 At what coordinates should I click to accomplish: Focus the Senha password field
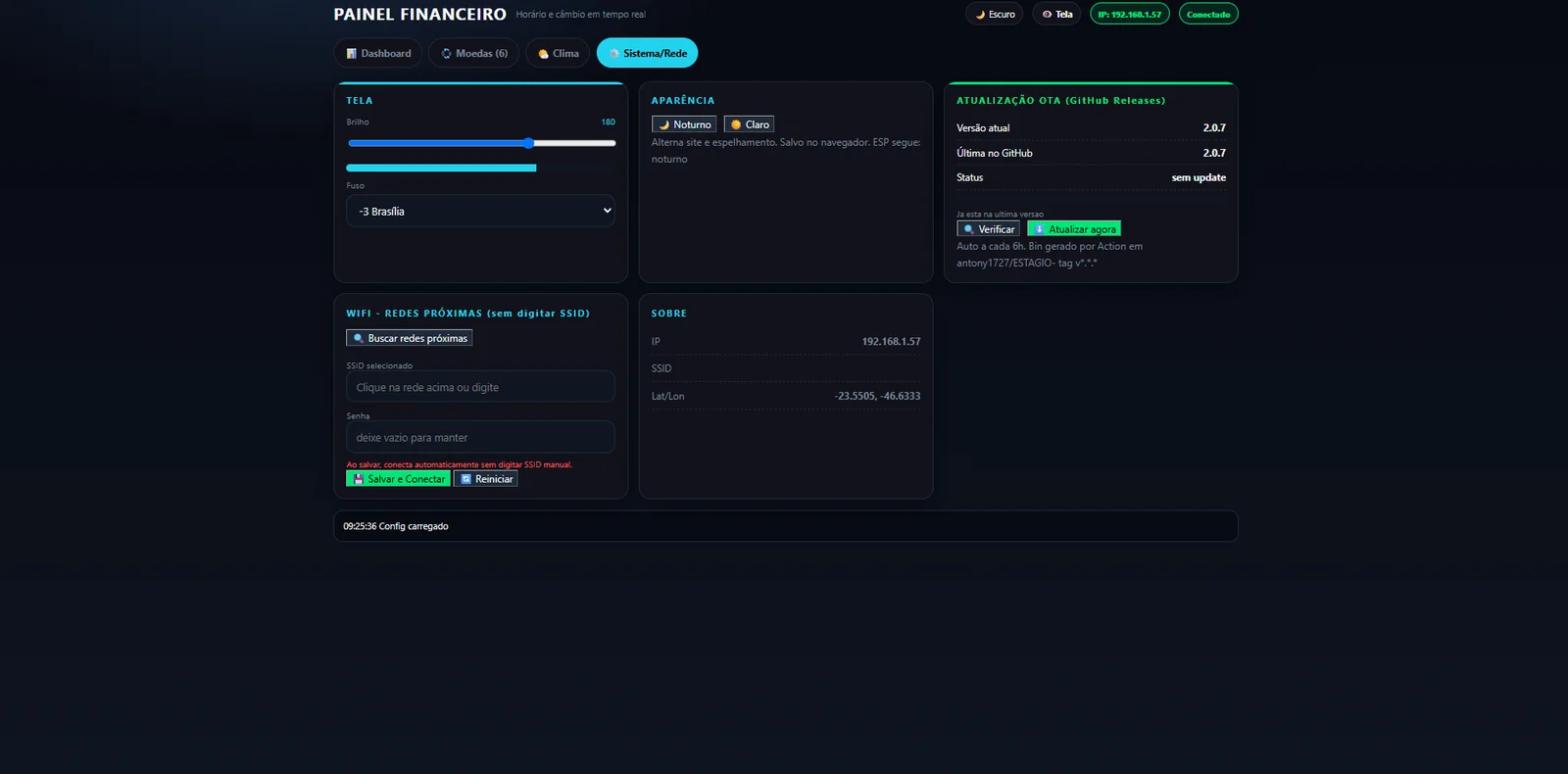click(481, 437)
